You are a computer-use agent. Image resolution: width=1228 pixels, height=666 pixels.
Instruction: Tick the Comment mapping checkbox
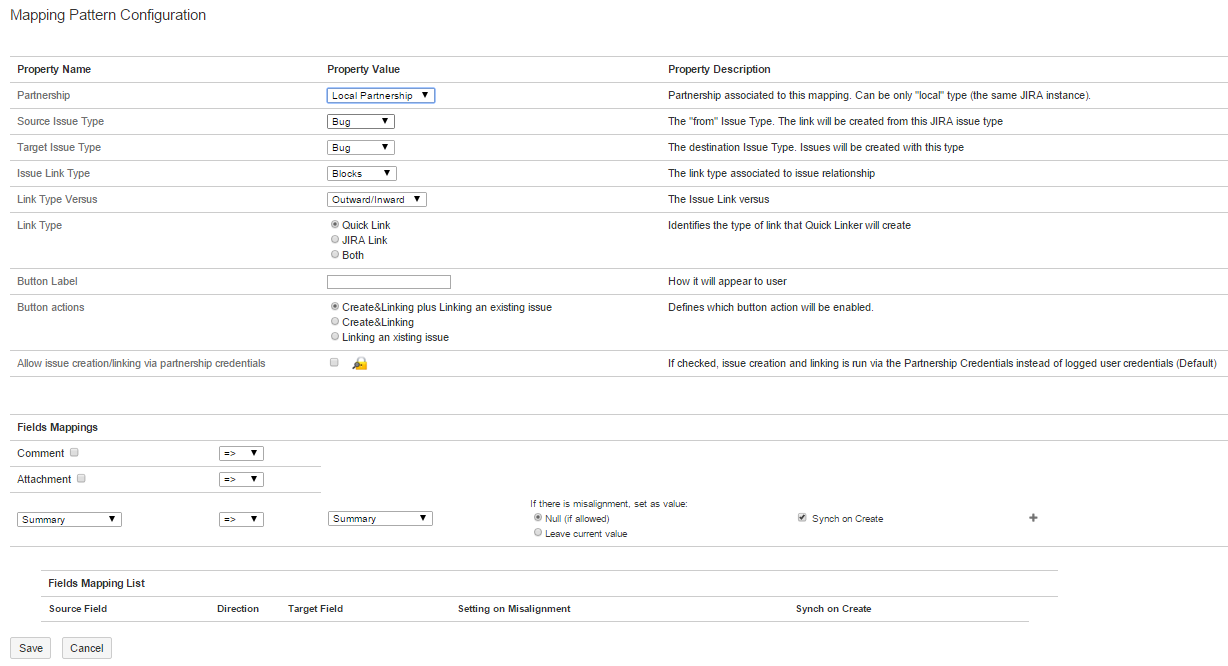point(74,453)
